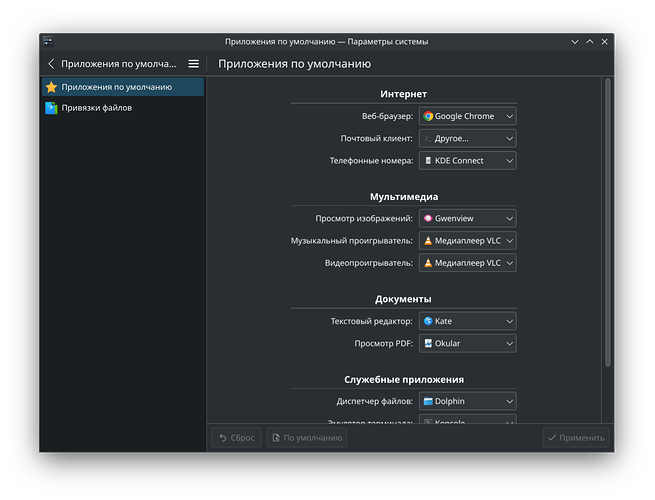This screenshot has width=655, height=500.
Task: Click the main page title Приложения по умолчанию
Action: (x=294, y=64)
